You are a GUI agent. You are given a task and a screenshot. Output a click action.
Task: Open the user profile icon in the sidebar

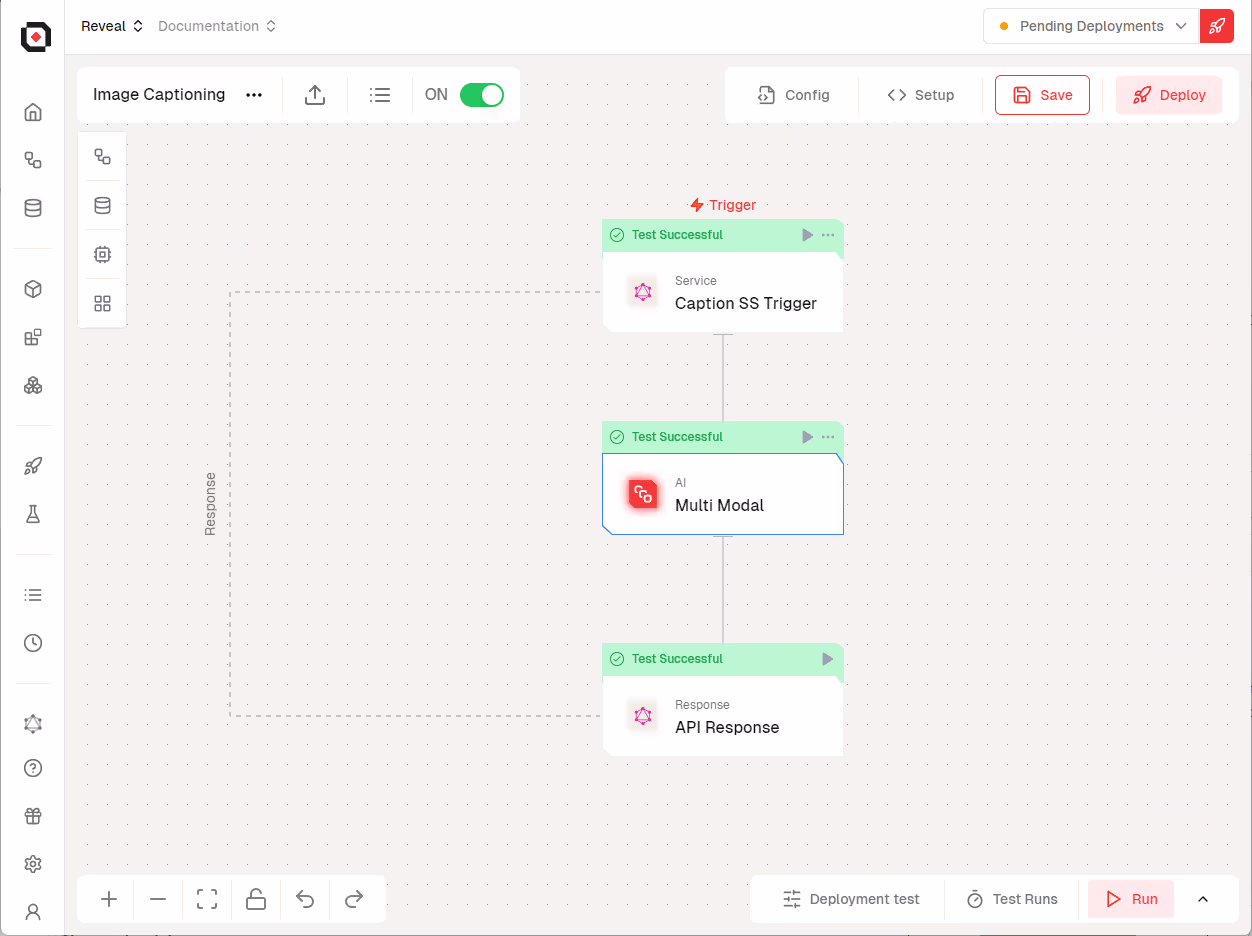[33, 912]
